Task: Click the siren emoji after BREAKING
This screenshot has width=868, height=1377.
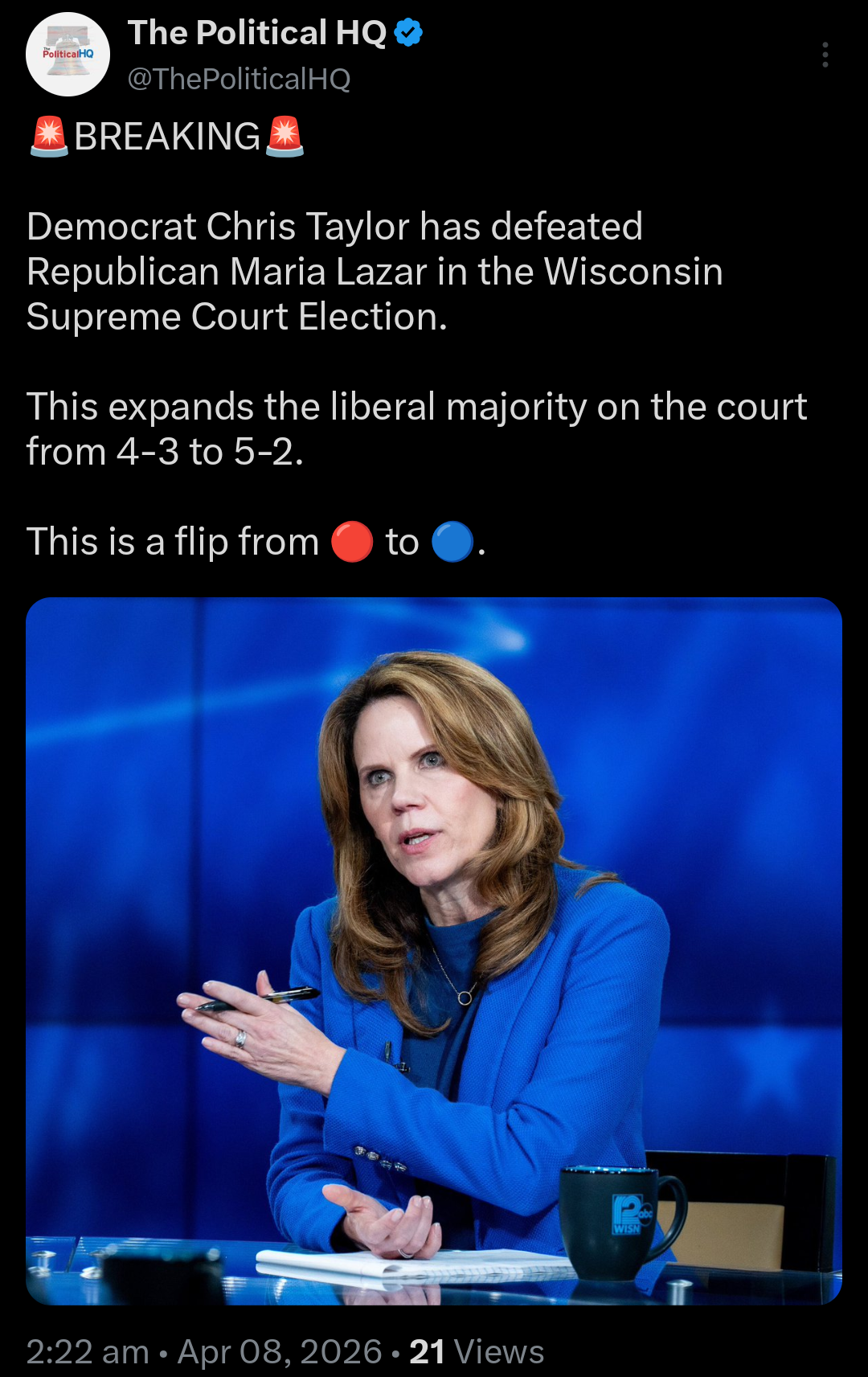Action: tap(285, 137)
